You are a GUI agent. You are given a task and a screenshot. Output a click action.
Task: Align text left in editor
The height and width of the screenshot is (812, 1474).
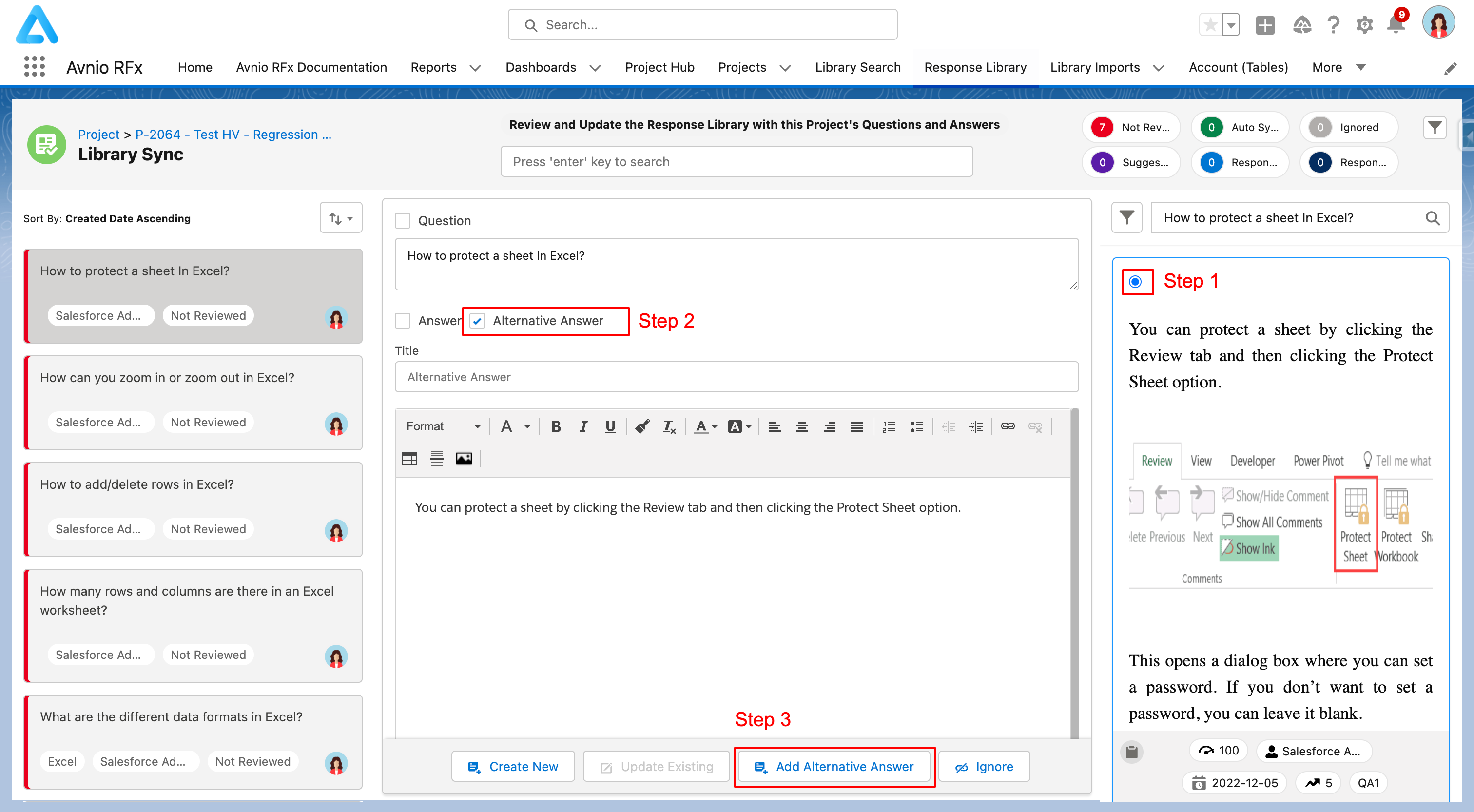tap(774, 426)
